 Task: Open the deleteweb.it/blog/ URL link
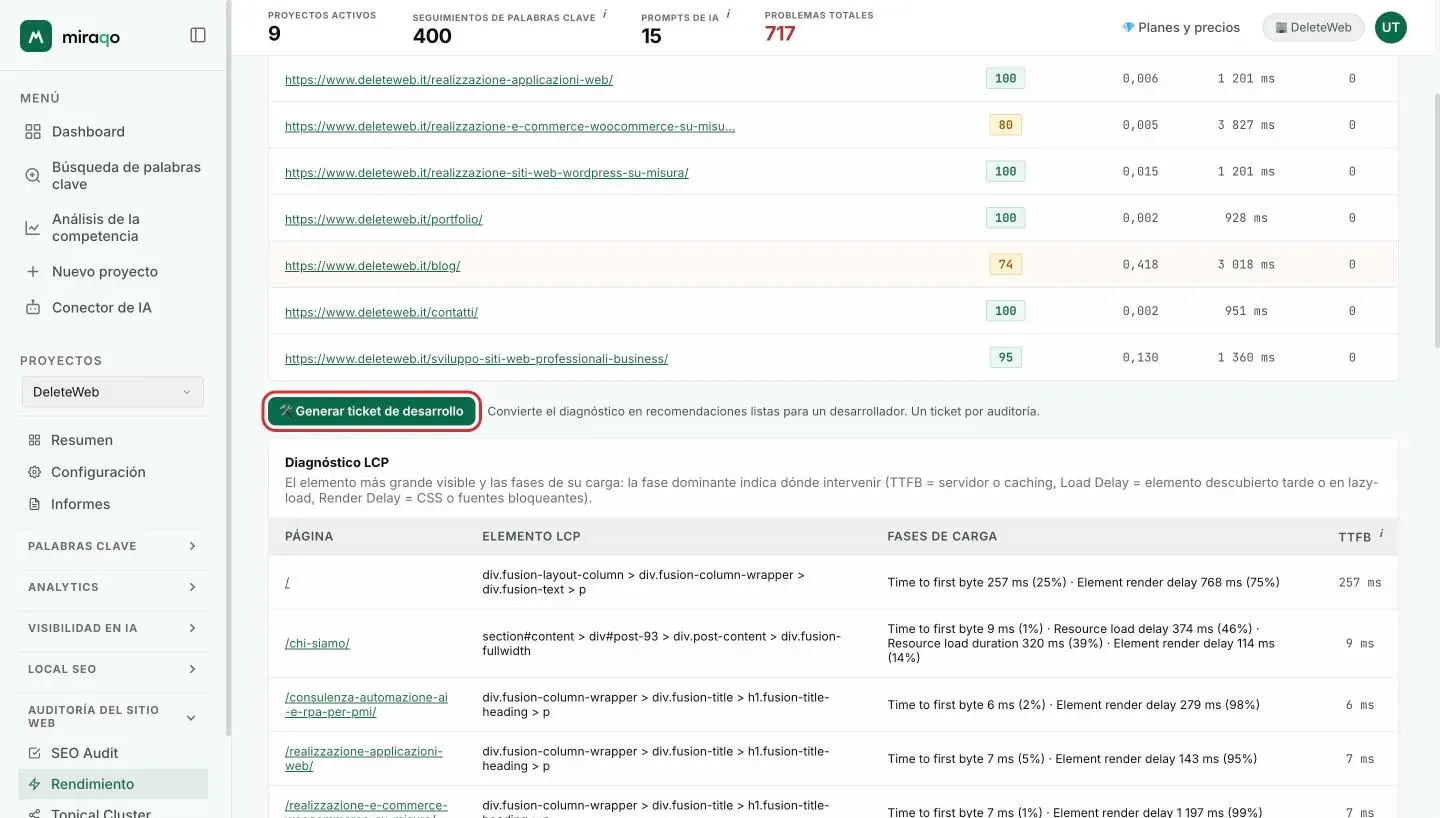coord(372,266)
